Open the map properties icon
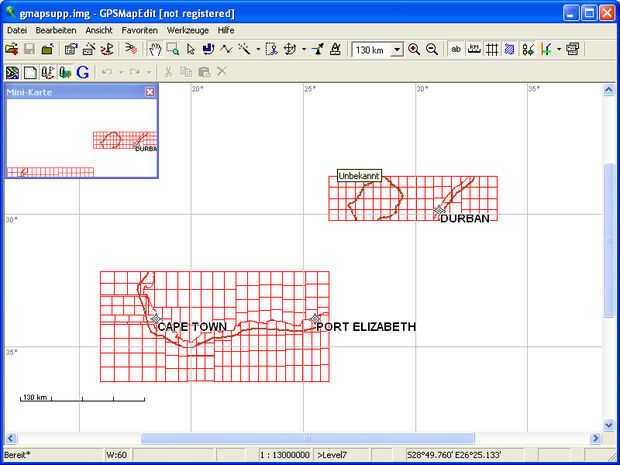This screenshot has height=465, width=620. tap(71, 49)
